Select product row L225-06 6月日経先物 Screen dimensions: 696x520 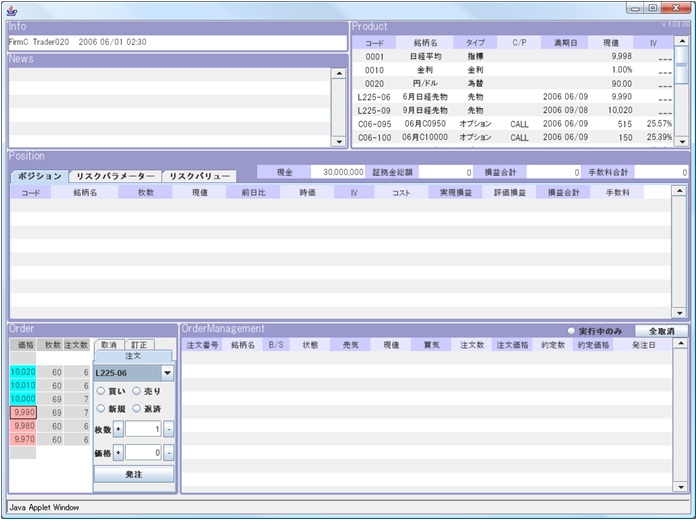point(513,97)
